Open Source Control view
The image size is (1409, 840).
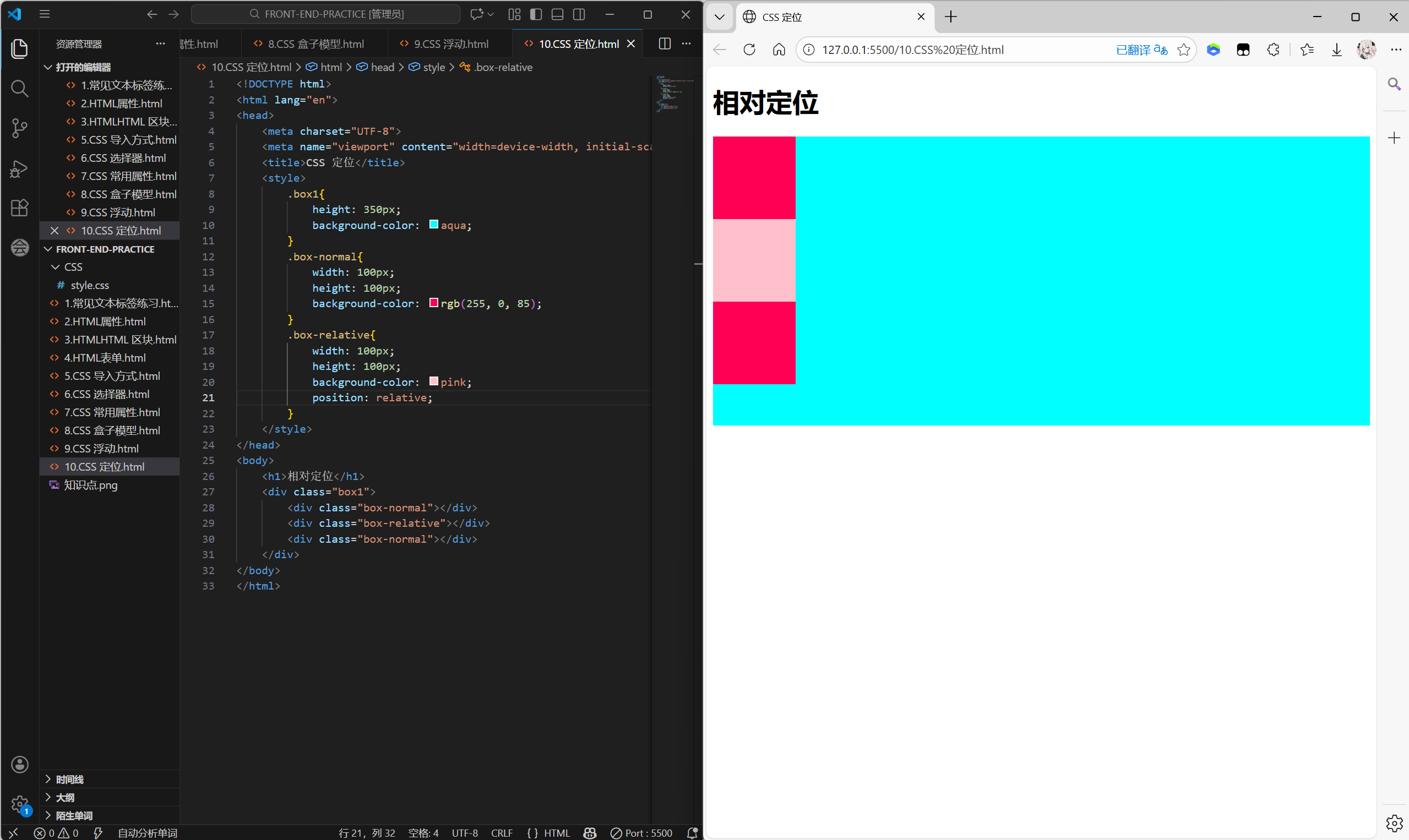(19, 128)
